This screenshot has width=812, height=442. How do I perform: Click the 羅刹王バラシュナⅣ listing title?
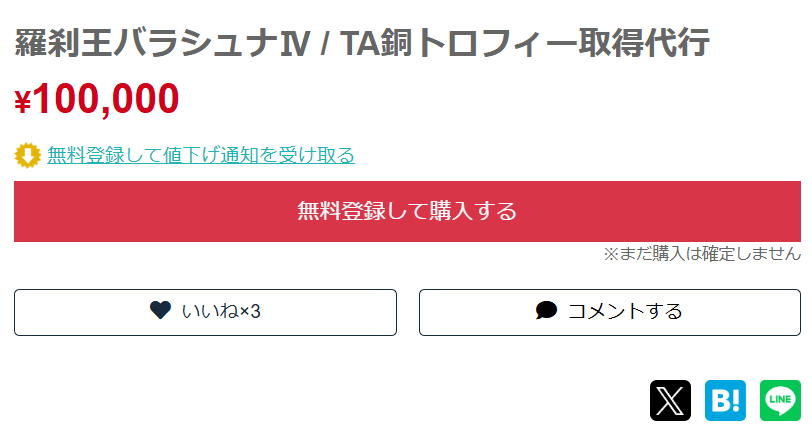[x=163, y=42]
